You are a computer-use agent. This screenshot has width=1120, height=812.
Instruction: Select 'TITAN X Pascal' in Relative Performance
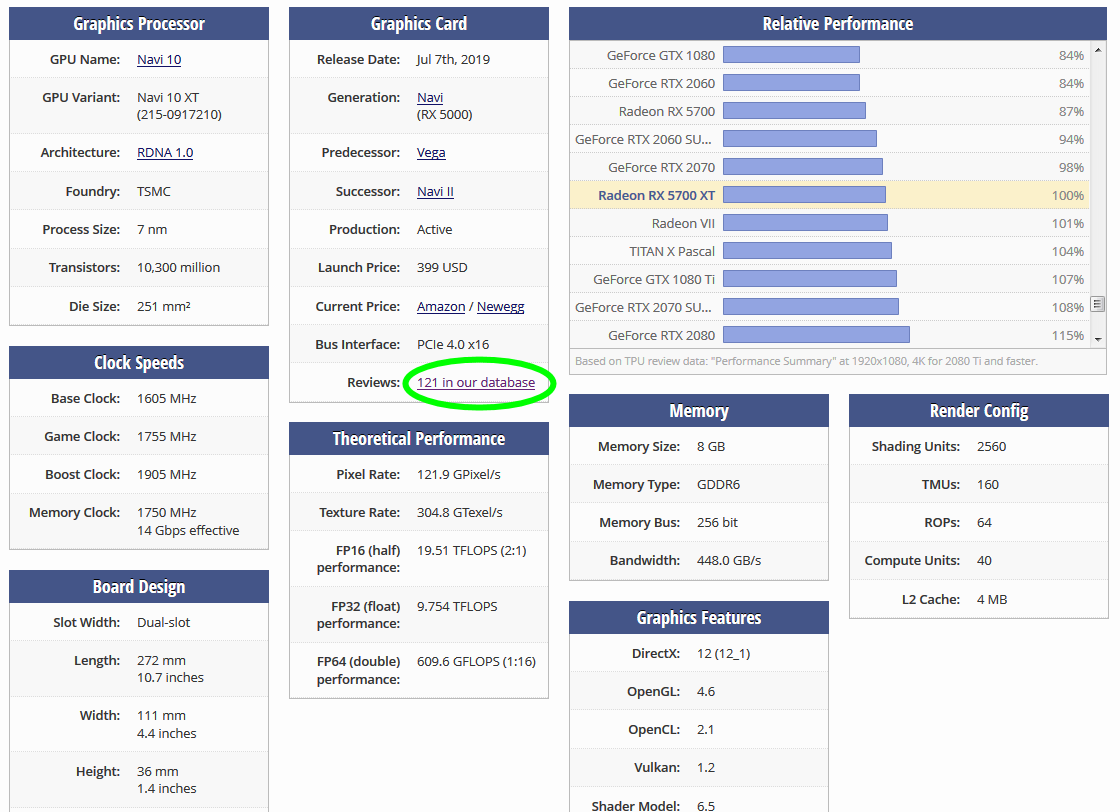pos(672,251)
